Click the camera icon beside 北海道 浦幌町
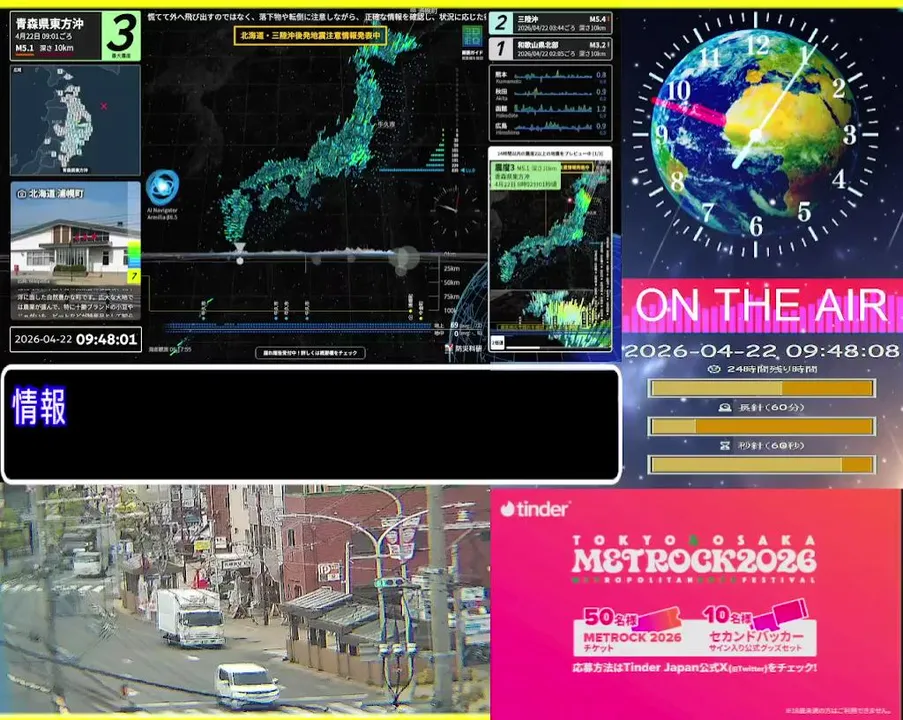Image resolution: width=903 pixels, height=720 pixels. point(21,194)
